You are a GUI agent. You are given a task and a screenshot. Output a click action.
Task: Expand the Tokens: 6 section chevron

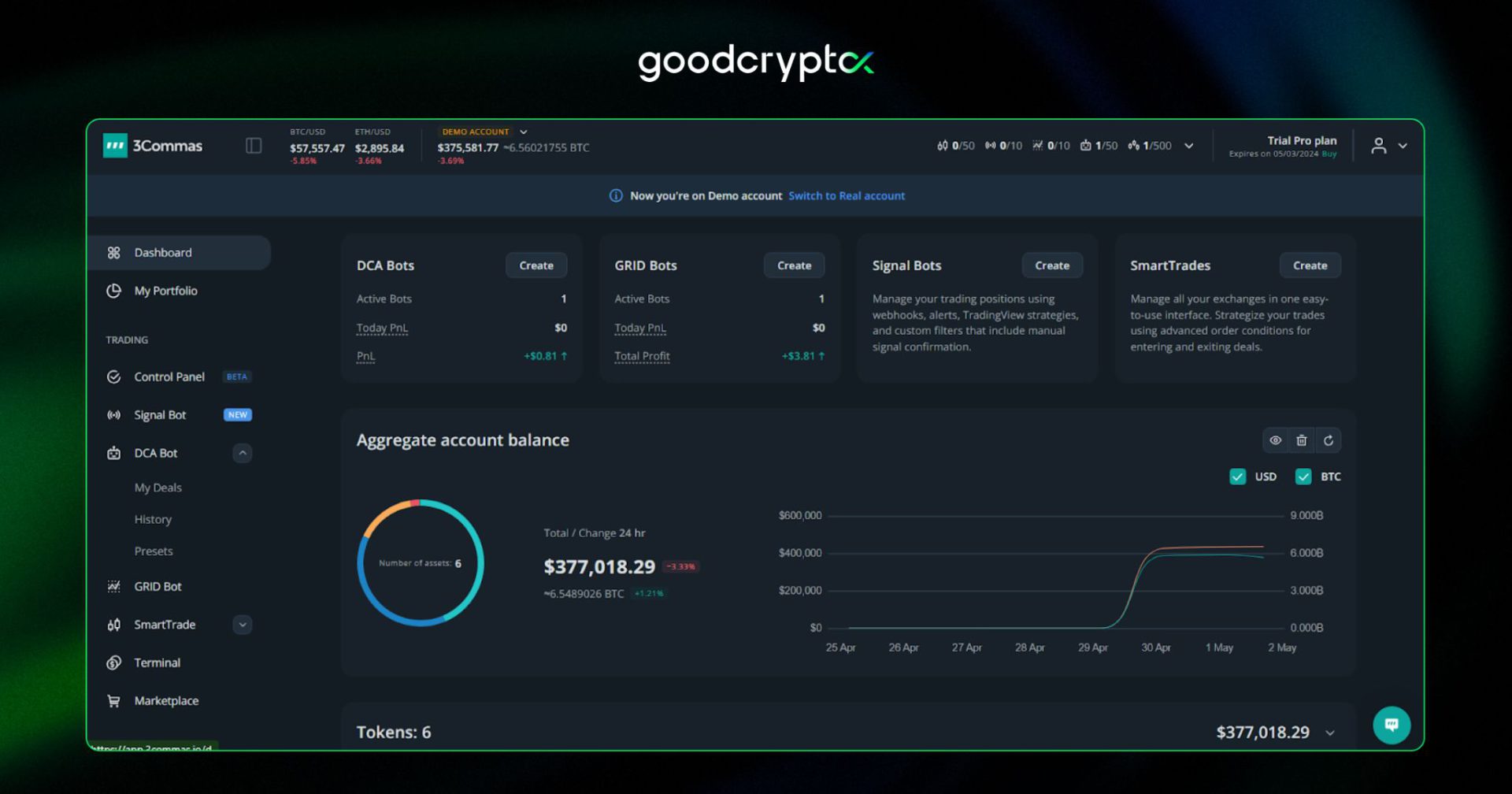tap(1330, 733)
